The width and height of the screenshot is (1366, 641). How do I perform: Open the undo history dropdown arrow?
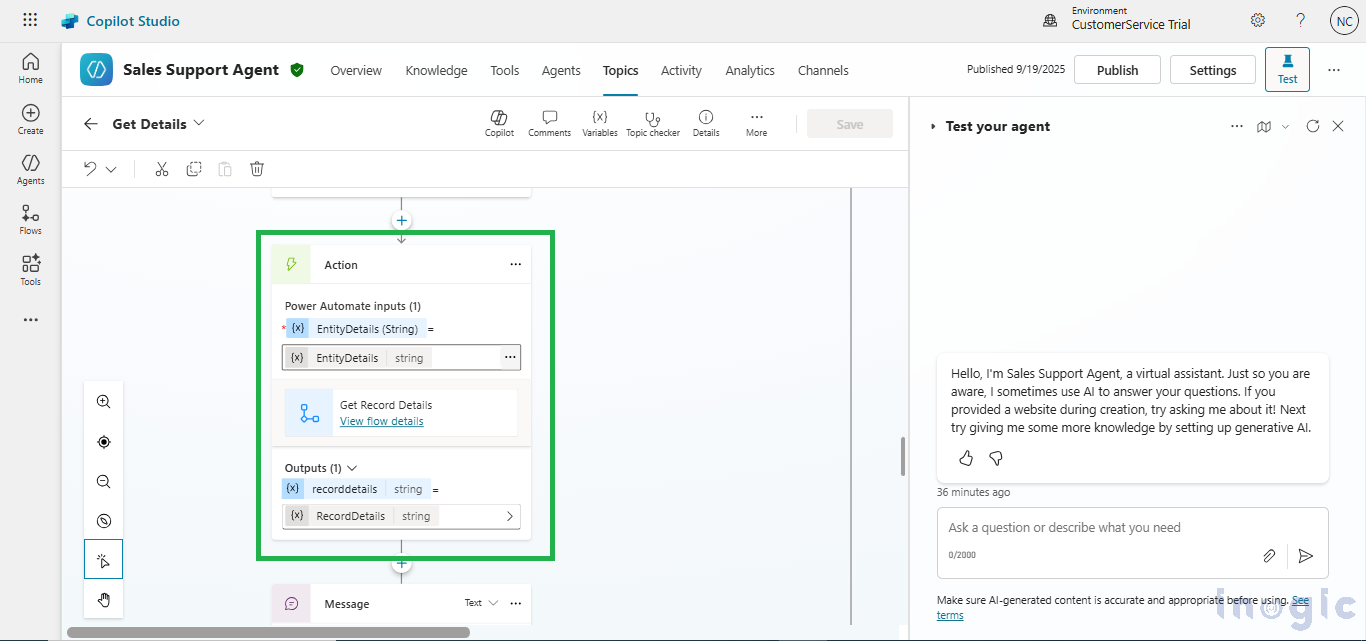pos(111,169)
